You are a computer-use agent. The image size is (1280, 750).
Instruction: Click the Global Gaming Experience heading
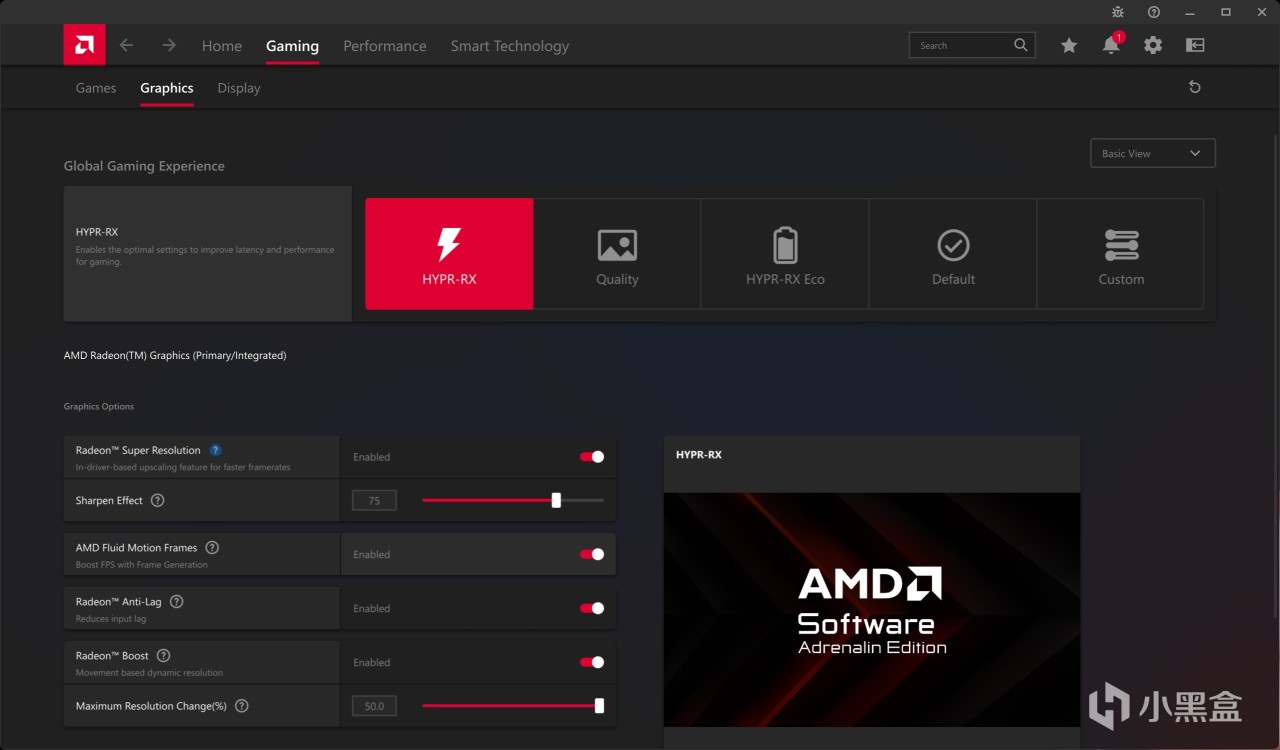(144, 166)
